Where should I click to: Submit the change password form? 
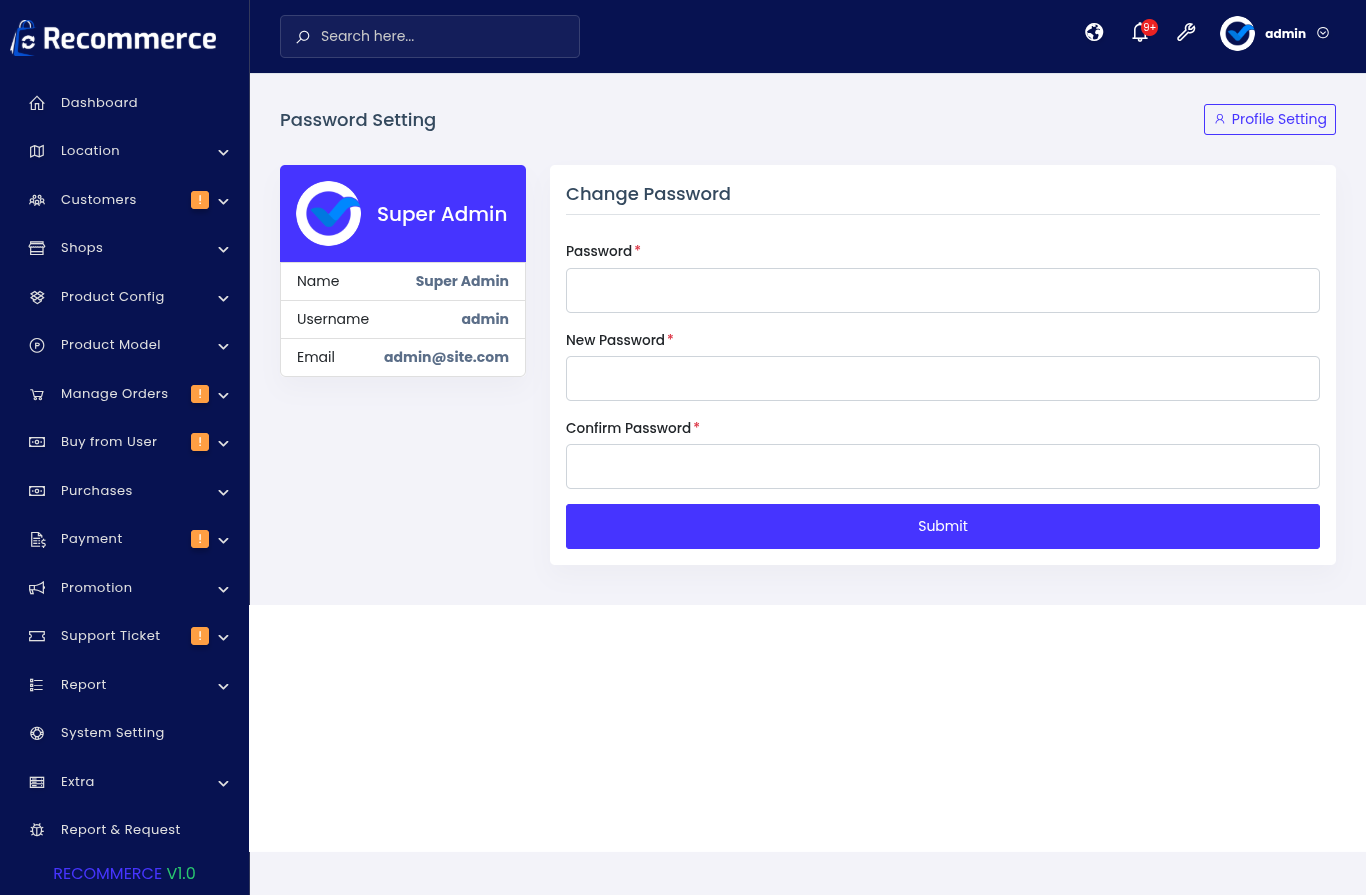943,526
